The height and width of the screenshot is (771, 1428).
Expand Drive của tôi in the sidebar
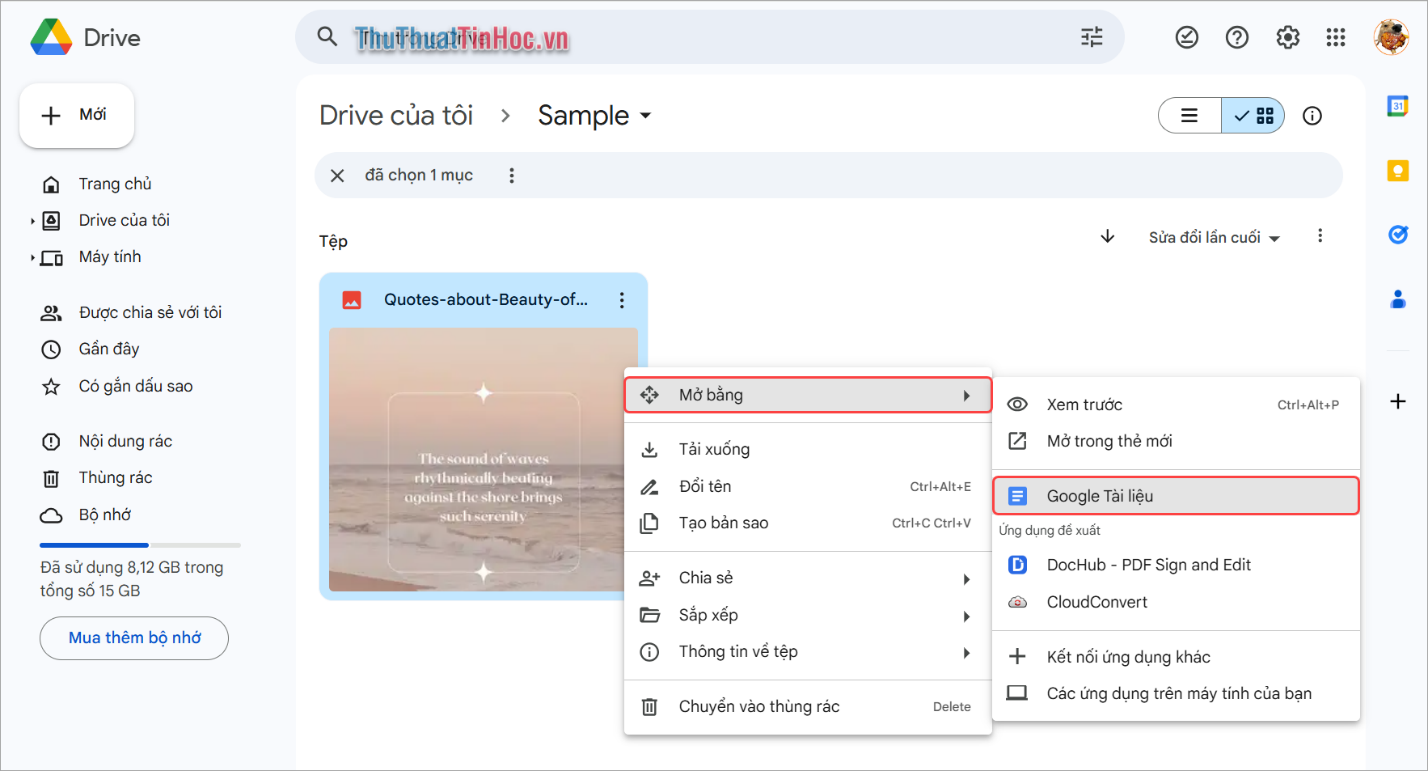click(33, 220)
